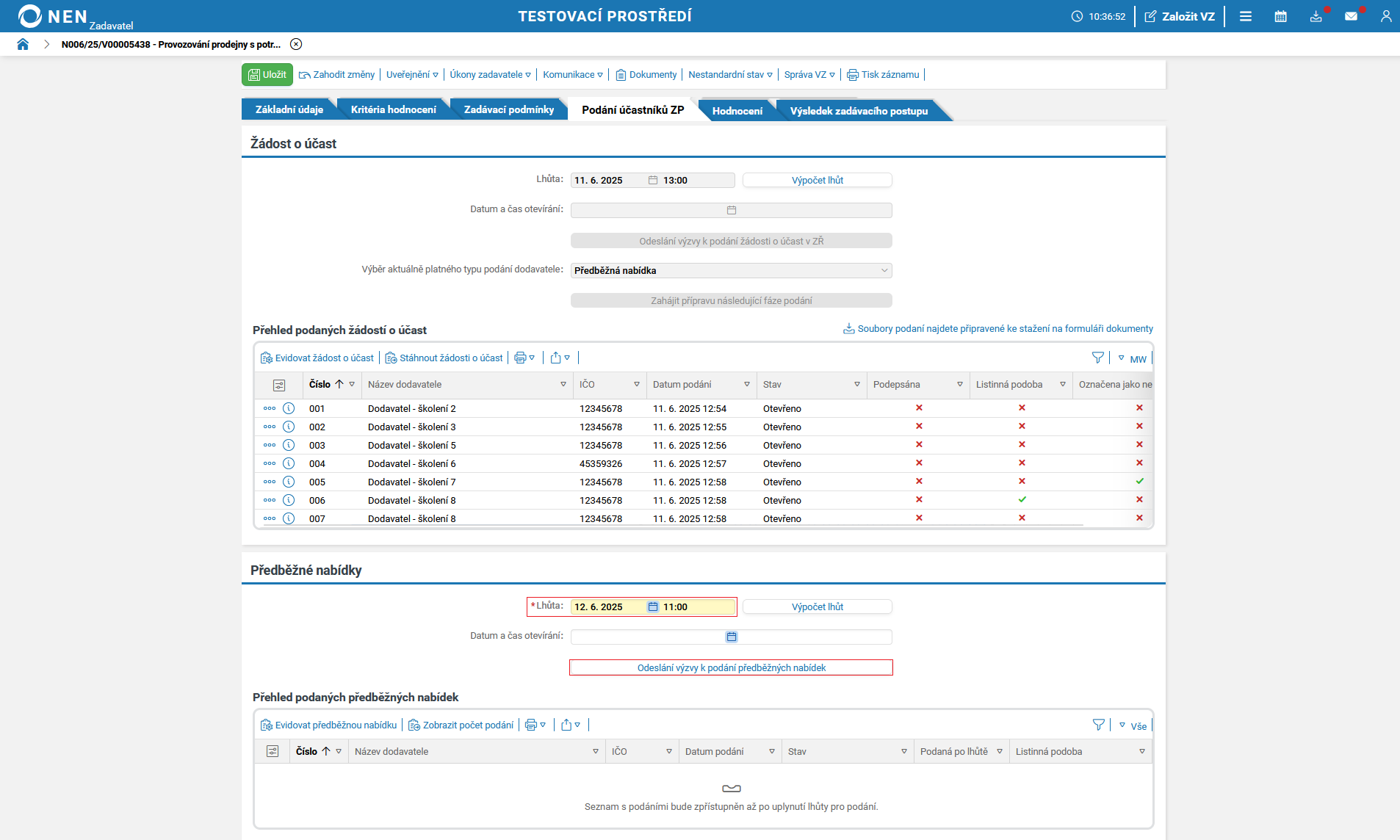Close the N006/25/V00005438 record tab

(x=296, y=44)
